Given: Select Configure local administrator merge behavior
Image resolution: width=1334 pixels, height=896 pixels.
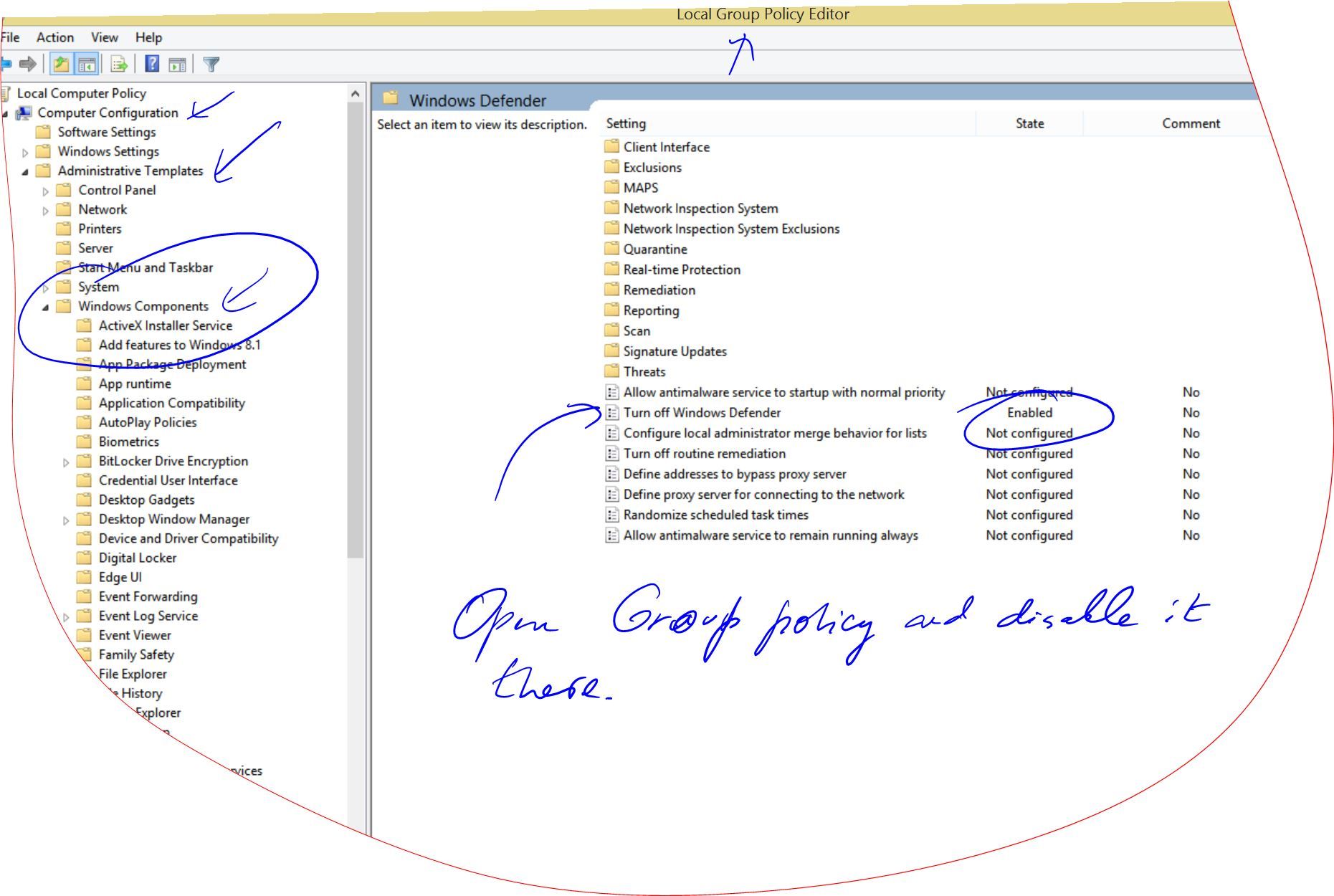Looking at the screenshot, I should 775,433.
